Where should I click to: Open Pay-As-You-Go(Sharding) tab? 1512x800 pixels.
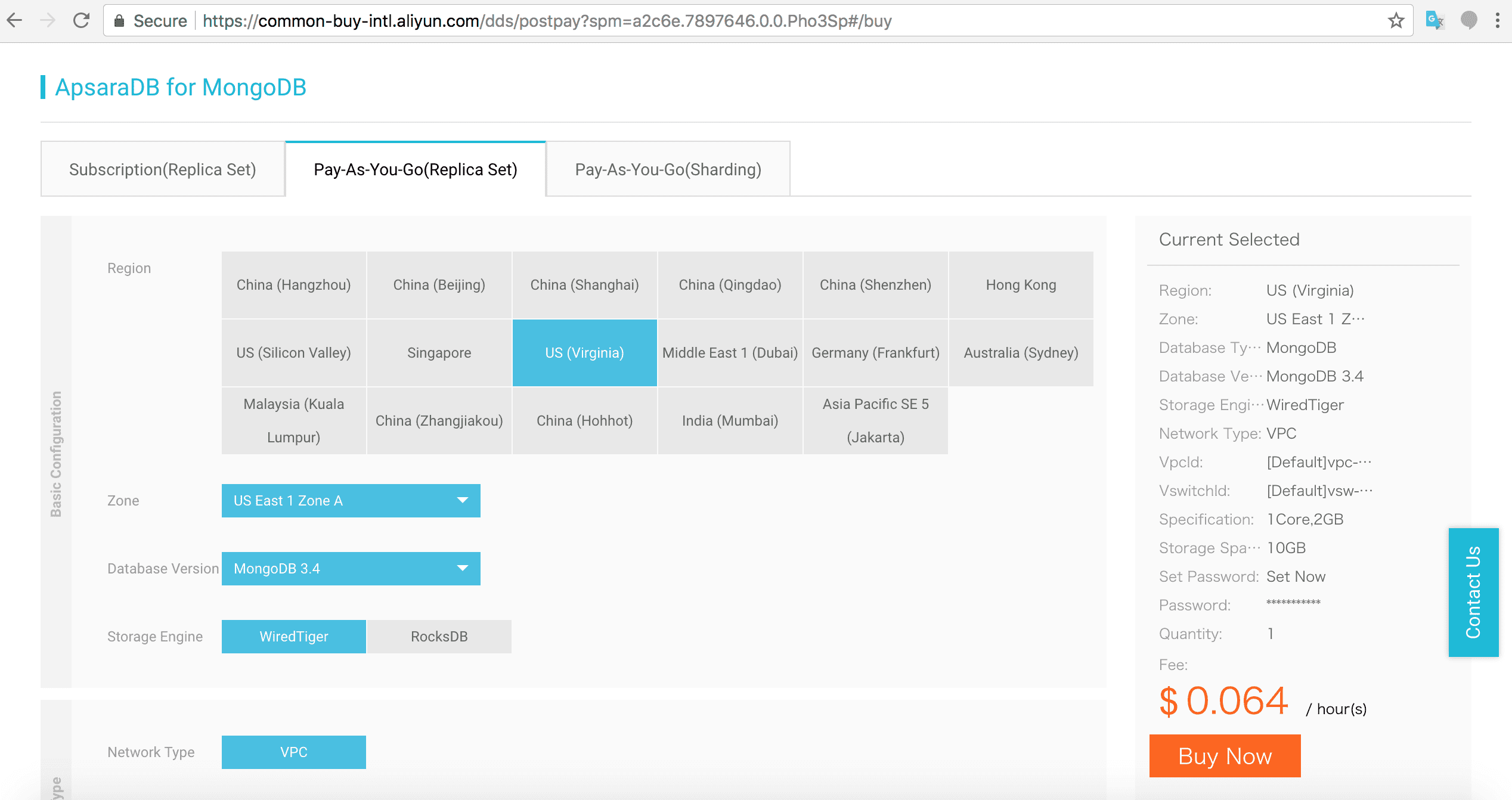(x=668, y=169)
